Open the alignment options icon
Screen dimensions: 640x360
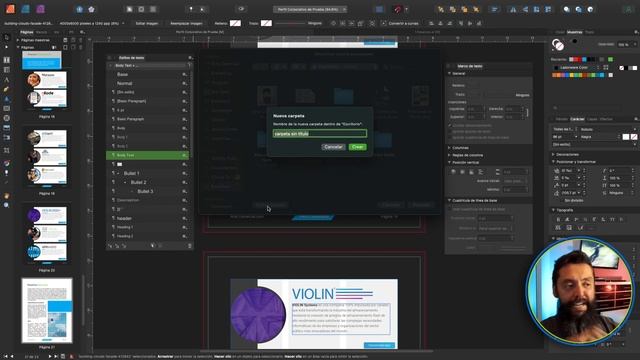[495, 9]
